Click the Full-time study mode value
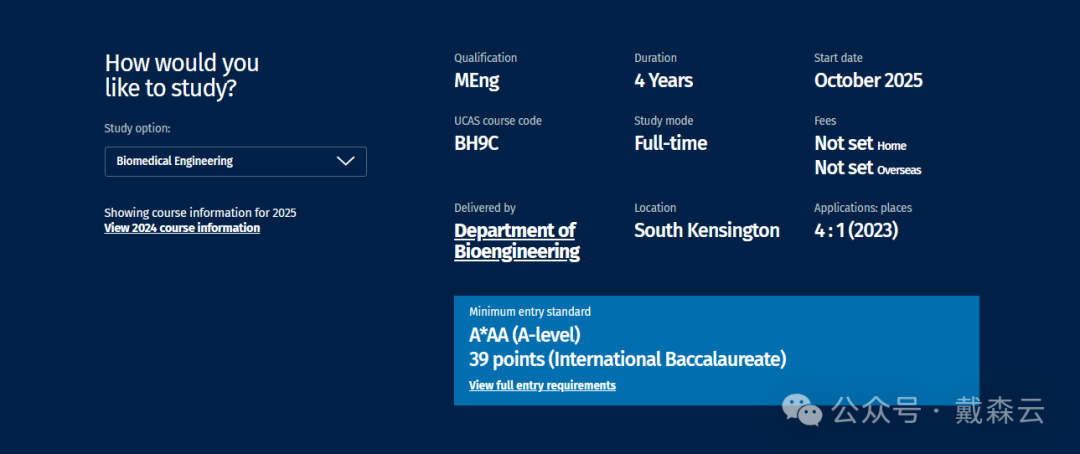 (670, 143)
